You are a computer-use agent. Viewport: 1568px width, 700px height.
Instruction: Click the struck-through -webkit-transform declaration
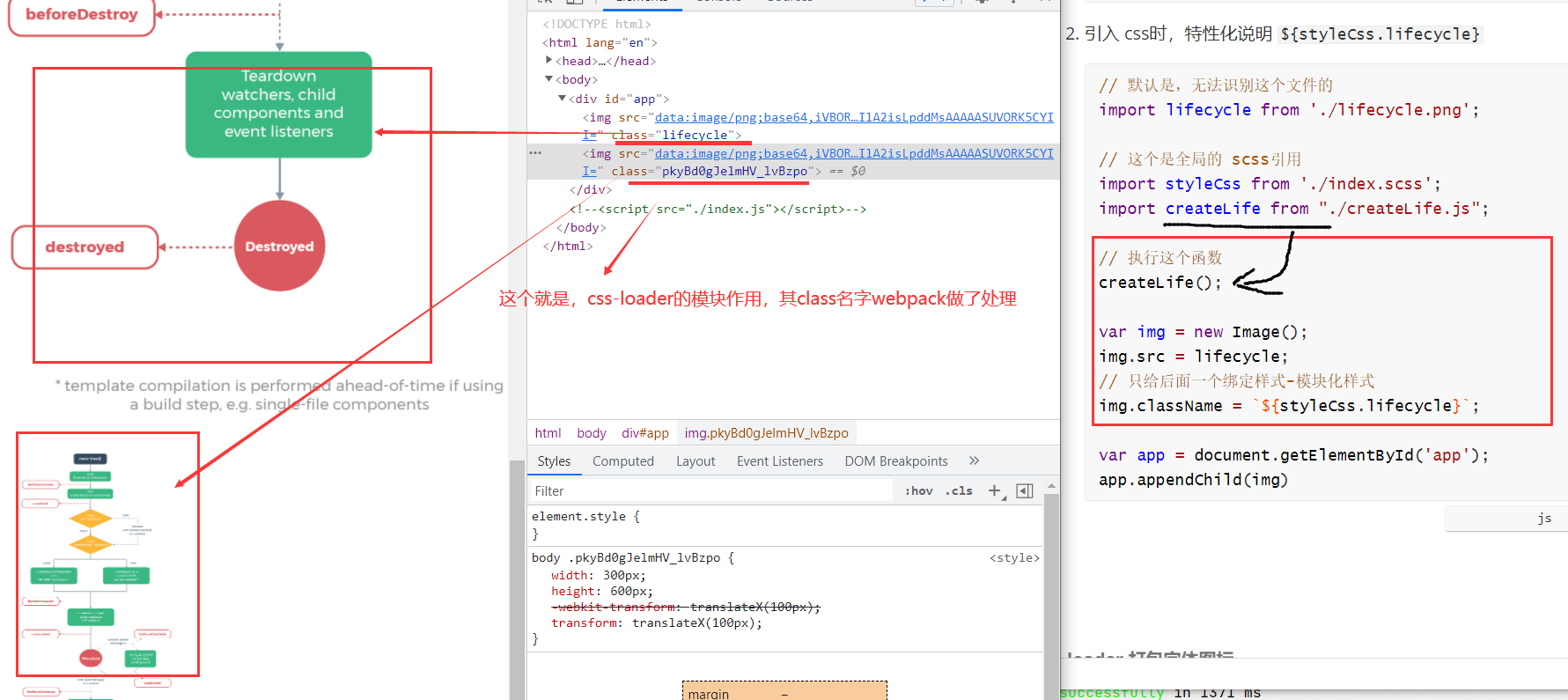(x=686, y=607)
